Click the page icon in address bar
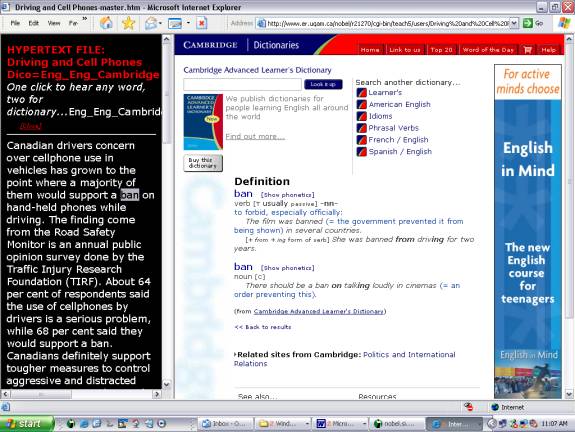Image resolution: width=575 pixels, height=432 pixels. click(261, 23)
